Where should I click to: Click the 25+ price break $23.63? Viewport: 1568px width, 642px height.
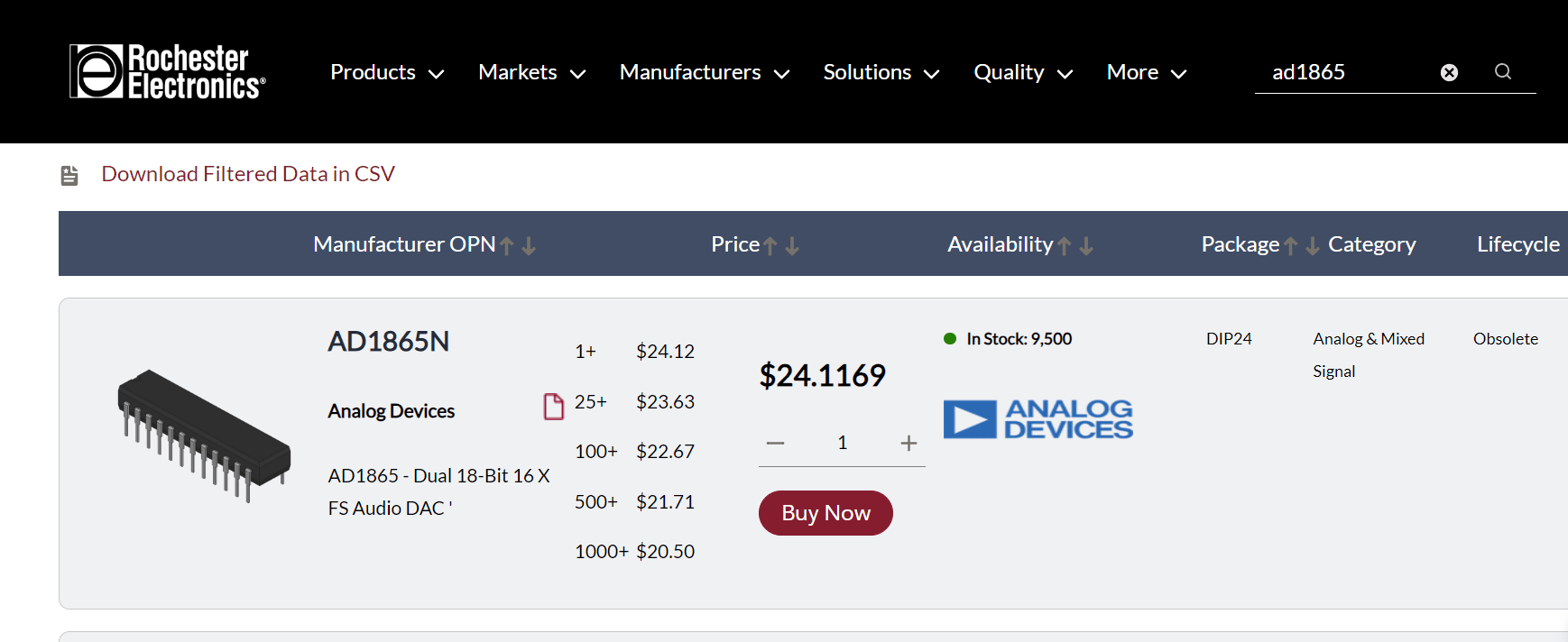pyautogui.click(x=634, y=402)
